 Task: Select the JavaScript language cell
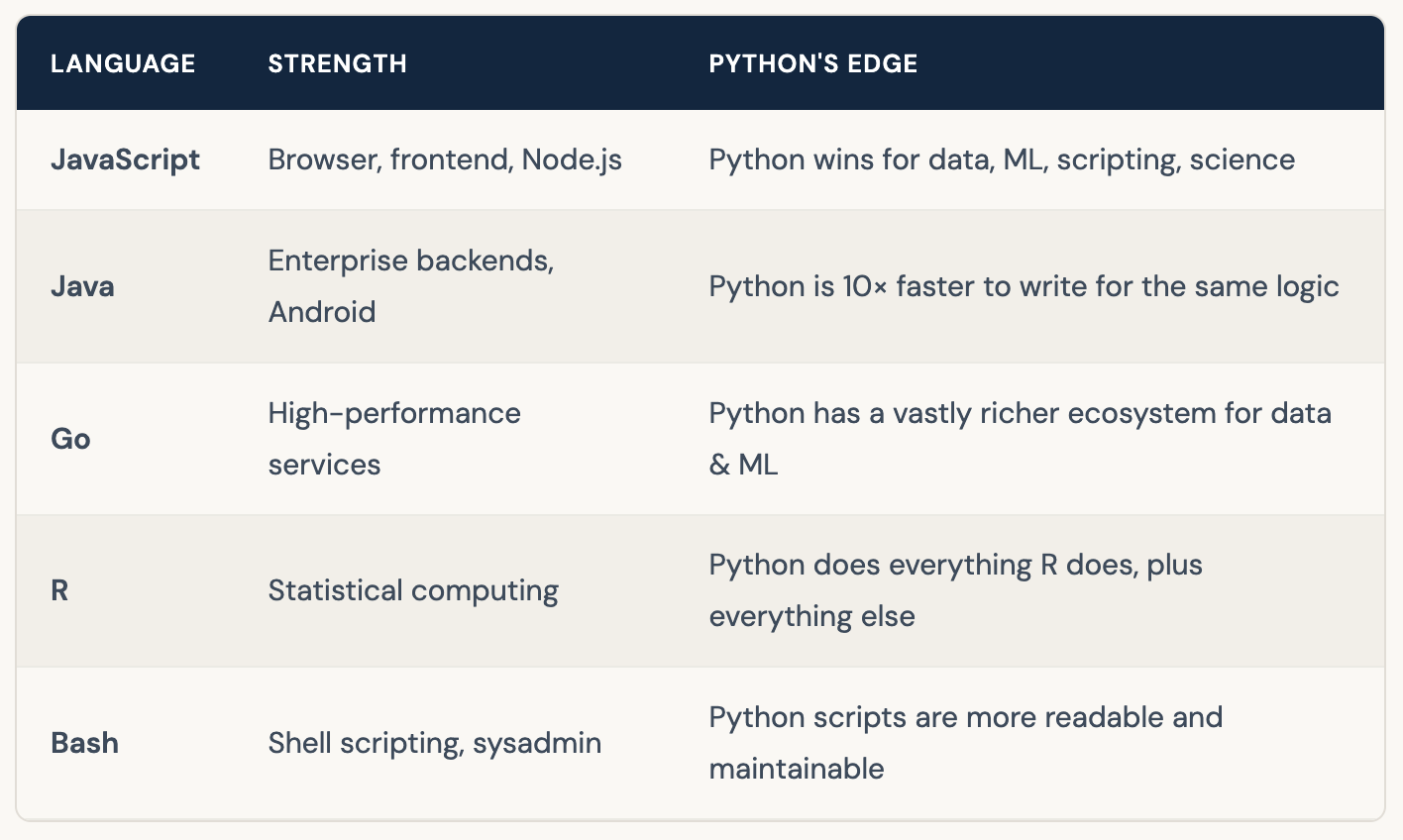[x=125, y=159]
